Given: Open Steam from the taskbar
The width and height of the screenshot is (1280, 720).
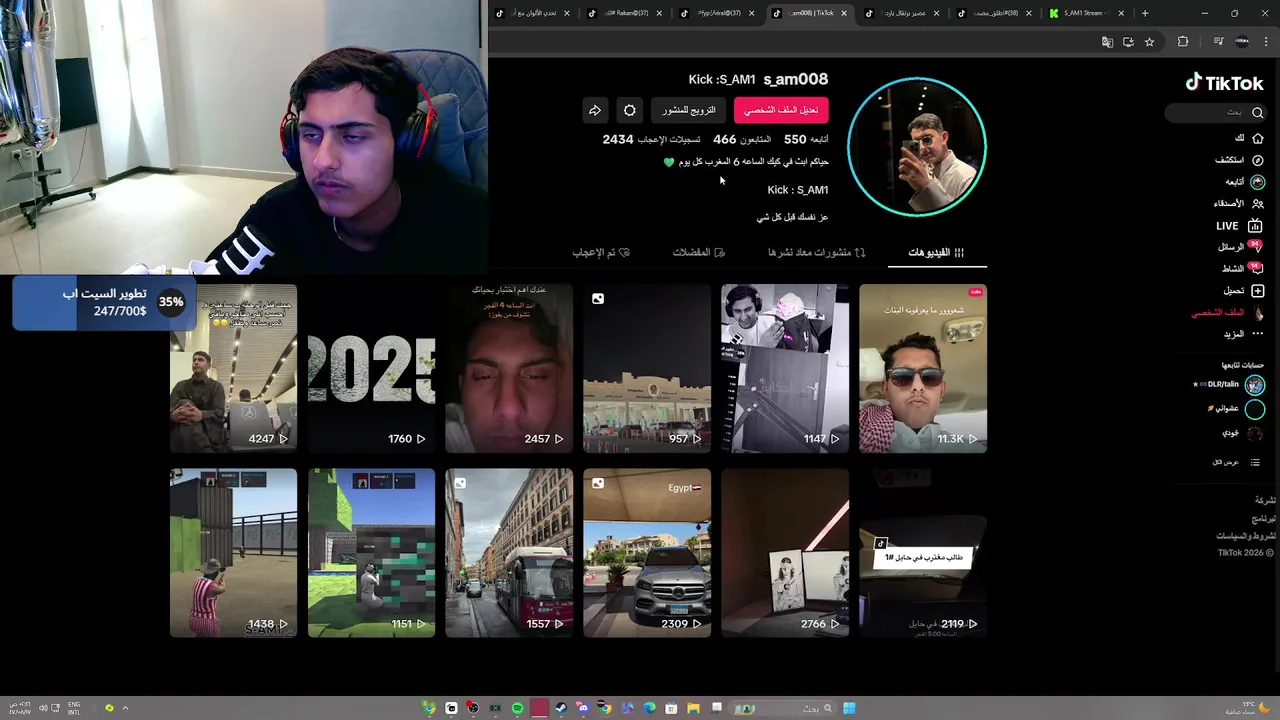Looking at the screenshot, I should pyautogui.click(x=561, y=708).
